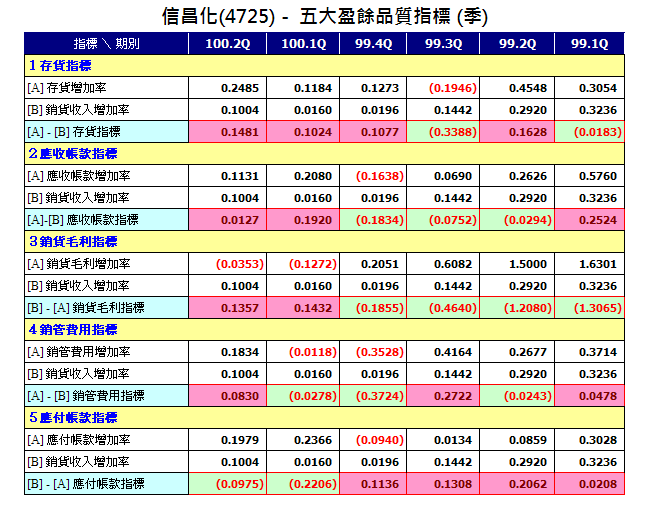
Task: Click the value 0.2366 in payables growth row
Action: [x=313, y=440]
